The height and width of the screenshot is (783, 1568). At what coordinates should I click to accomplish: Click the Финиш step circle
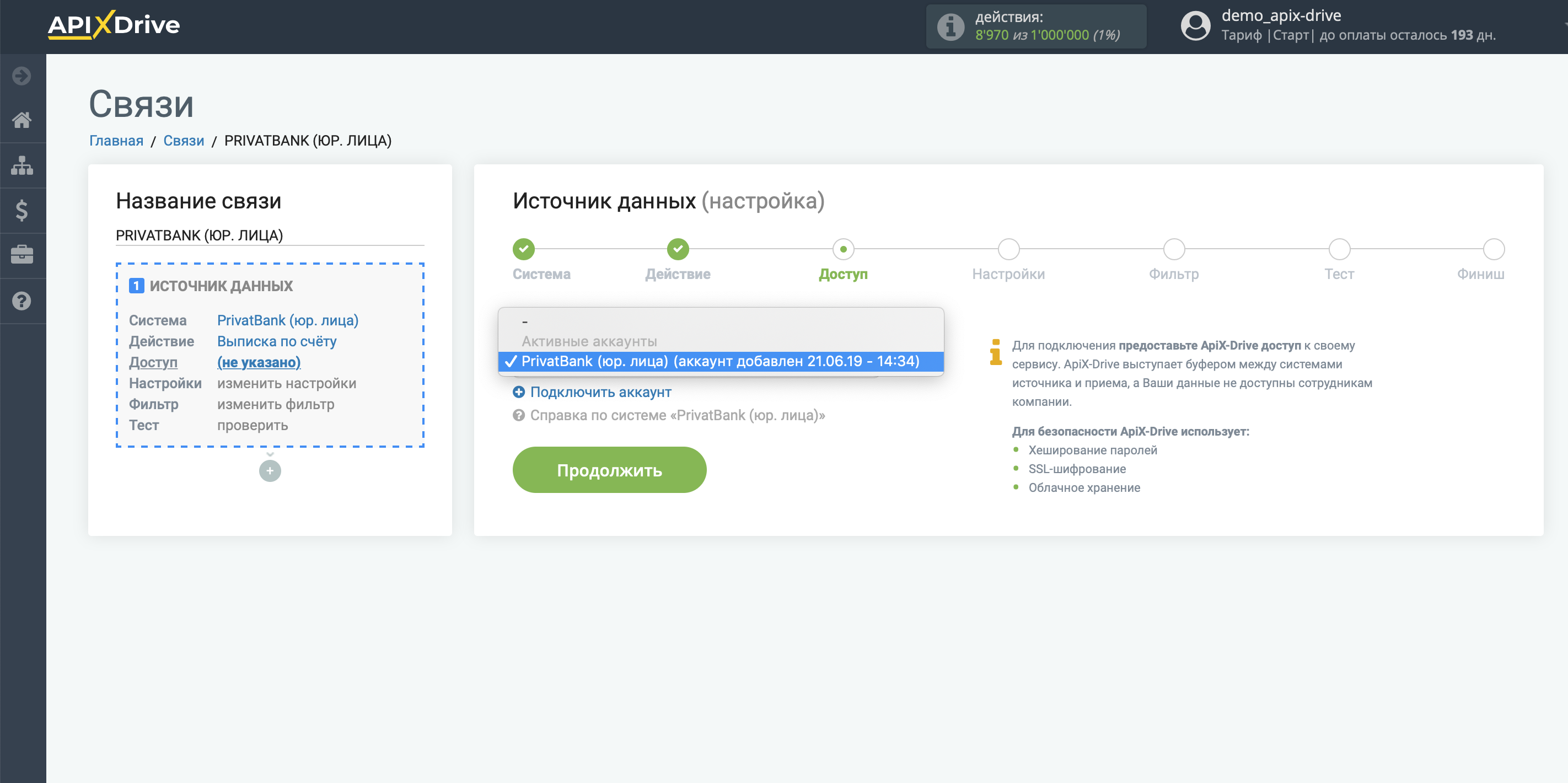point(1494,249)
